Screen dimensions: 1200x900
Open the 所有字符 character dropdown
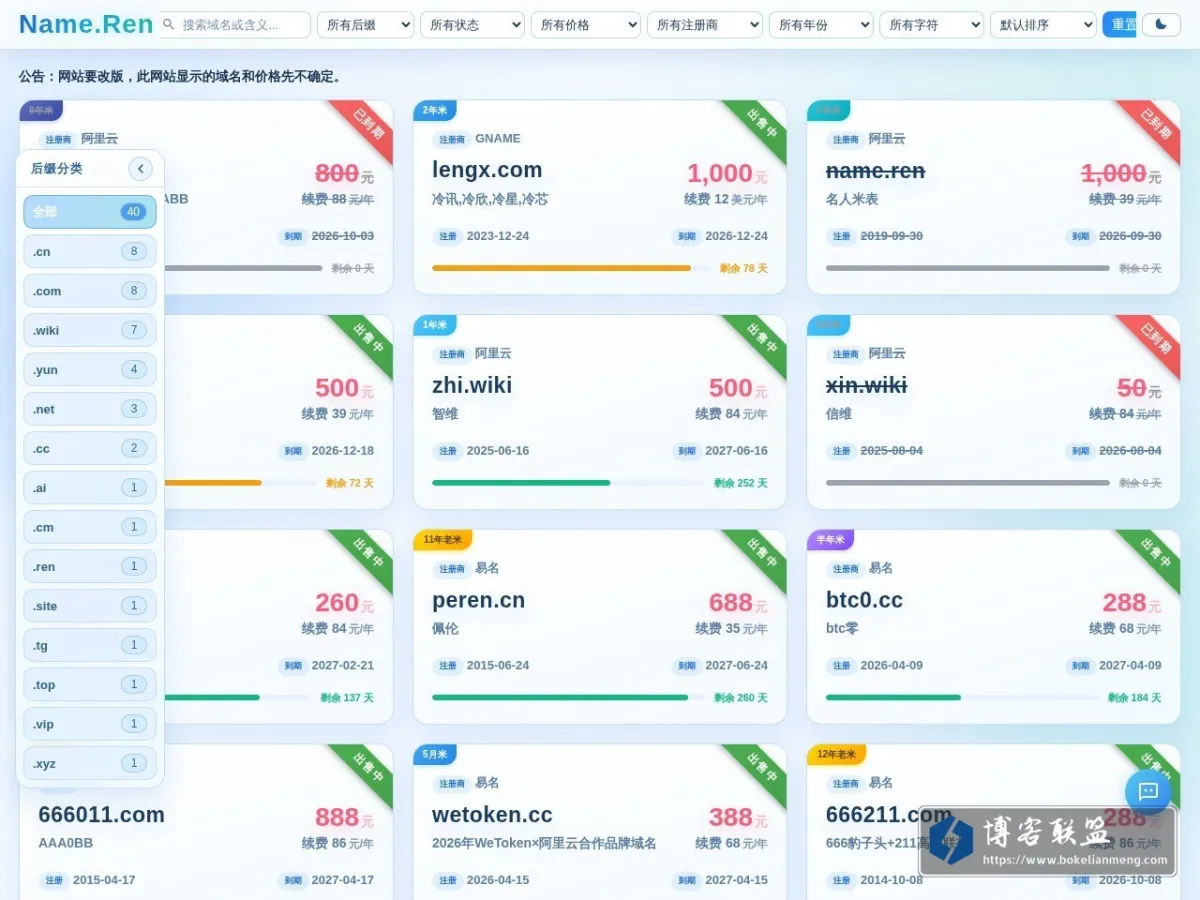tap(931, 25)
